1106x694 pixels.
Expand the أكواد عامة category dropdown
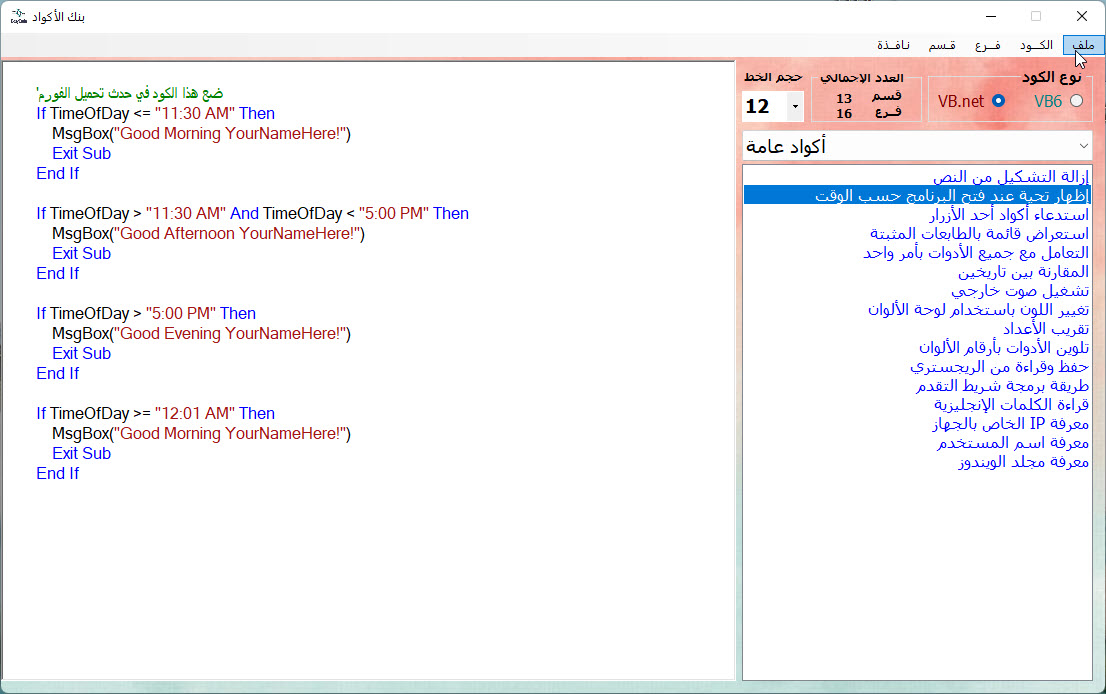pyautogui.click(x=1080, y=146)
